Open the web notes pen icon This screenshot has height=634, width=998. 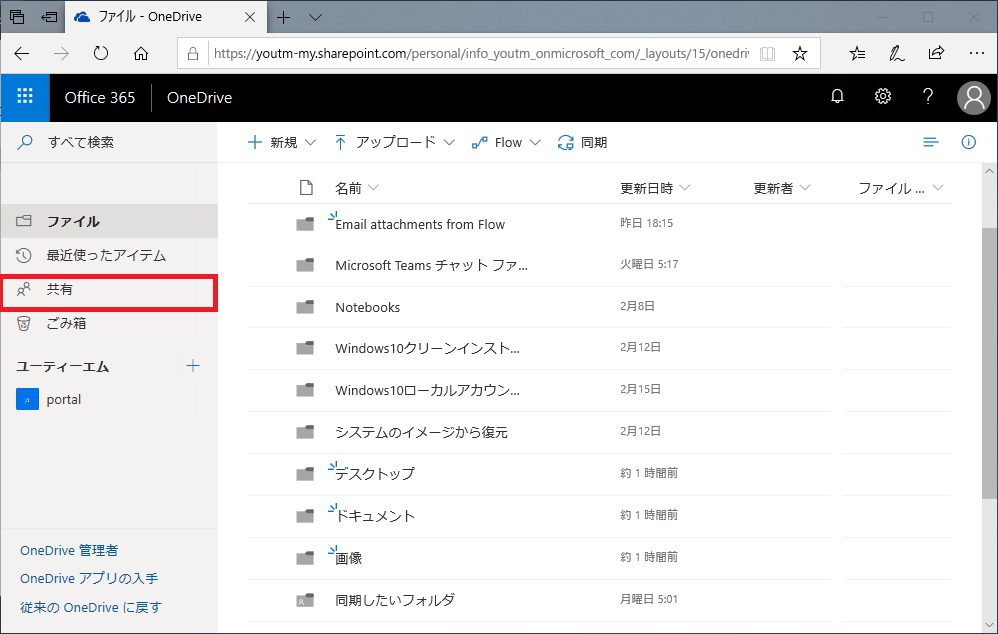click(x=897, y=53)
